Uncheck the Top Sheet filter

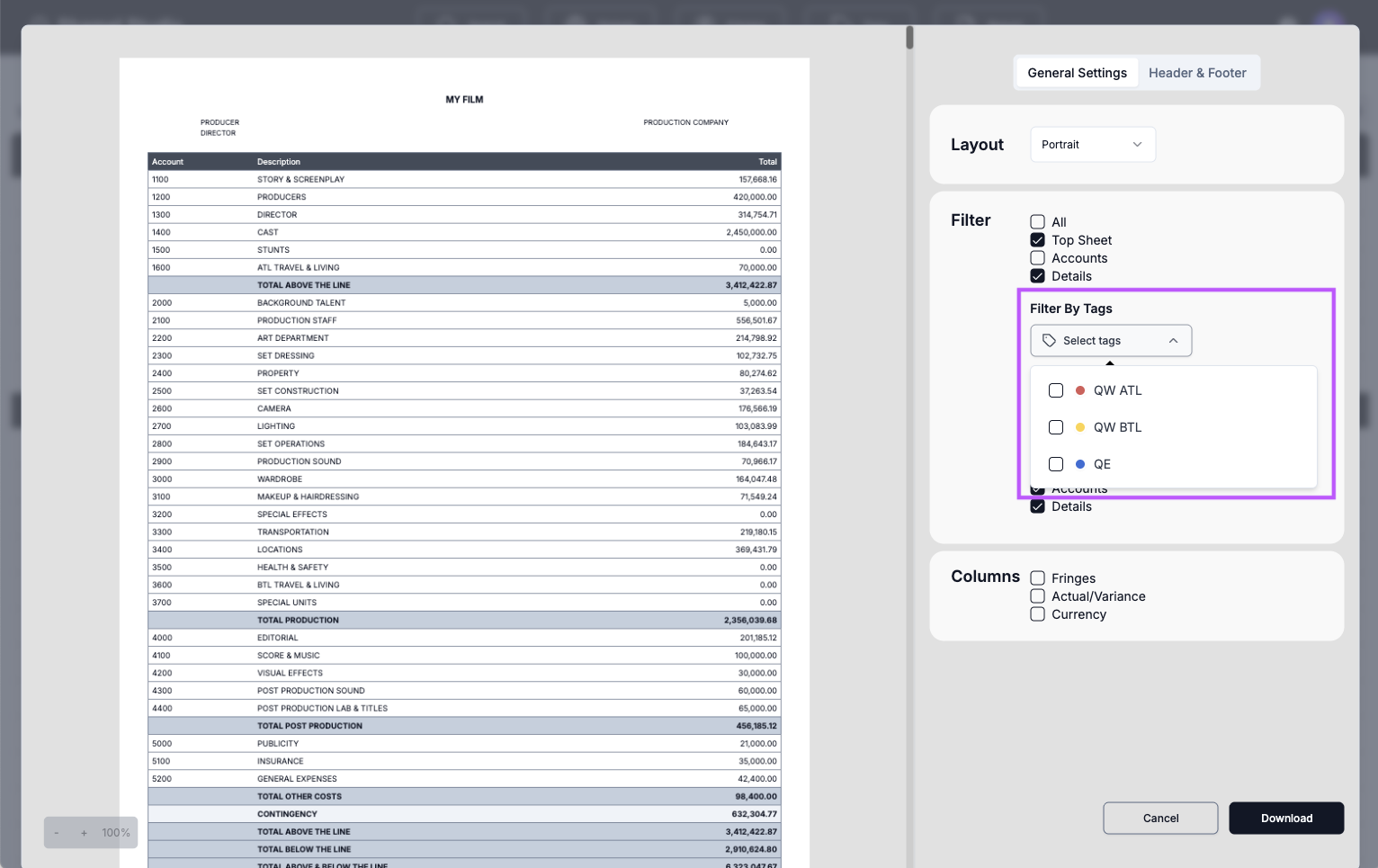pyautogui.click(x=1037, y=240)
